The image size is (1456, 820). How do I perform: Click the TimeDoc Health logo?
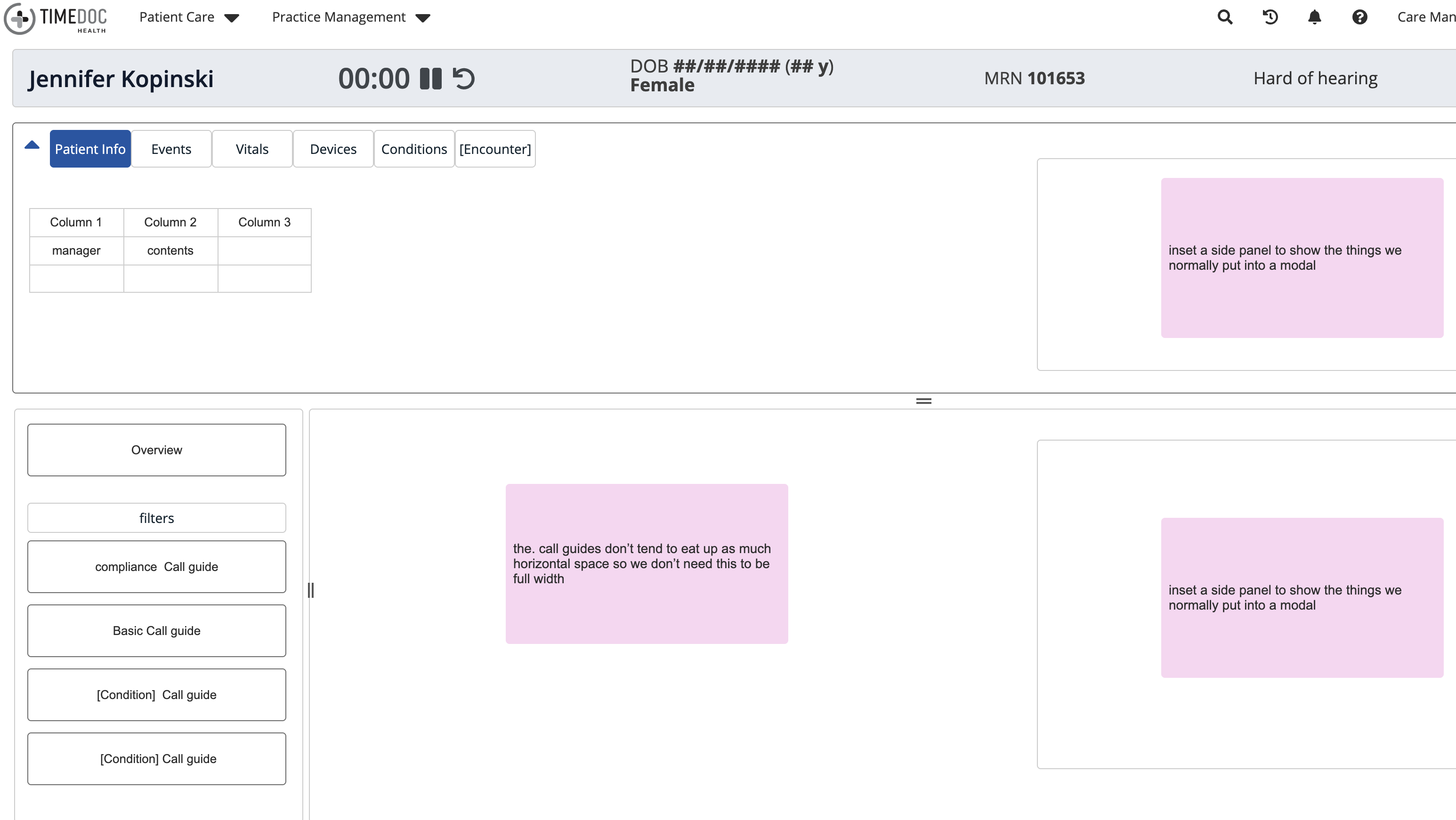pos(56,19)
